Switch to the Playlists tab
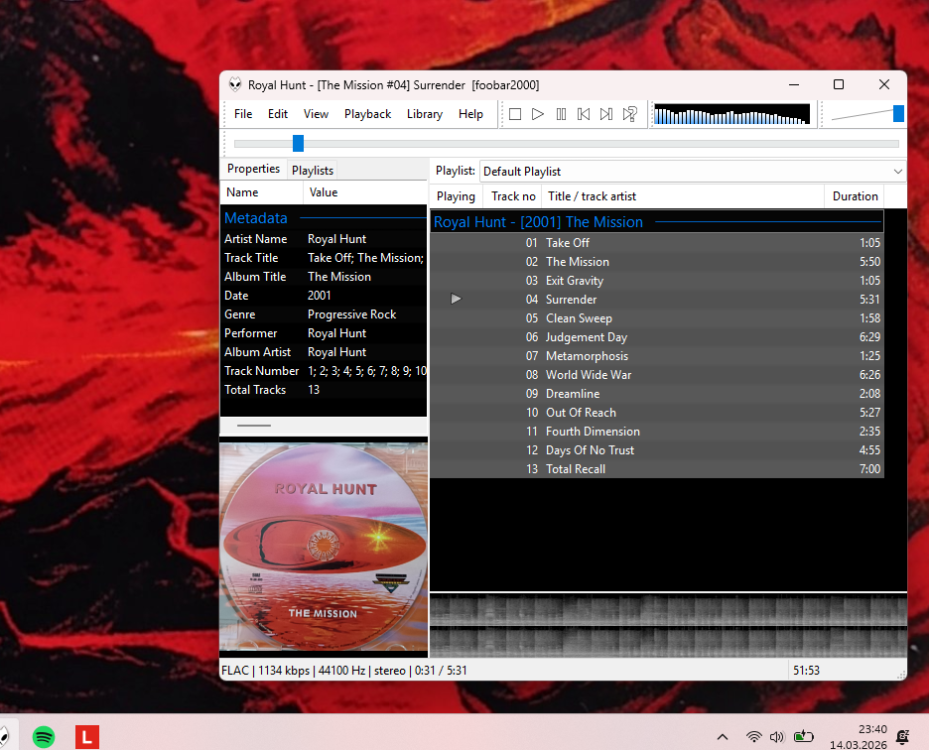This screenshot has width=929, height=750. [312, 170]
